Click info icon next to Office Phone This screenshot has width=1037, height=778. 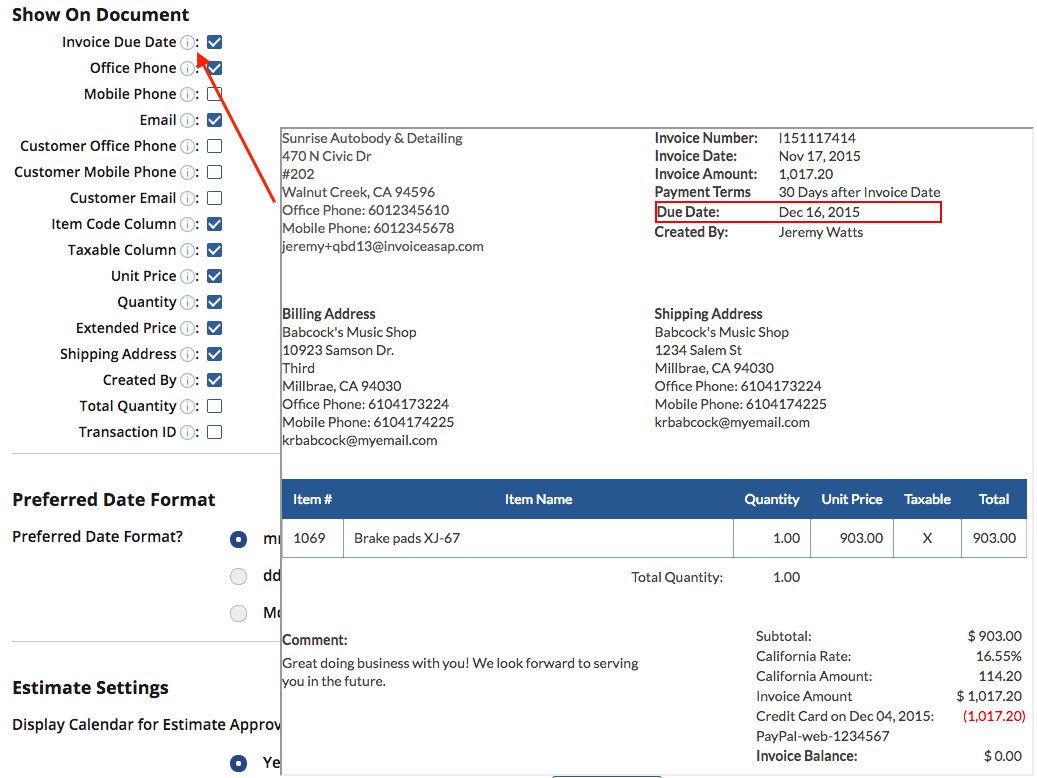pyautogui.click(x=187, y=69)
